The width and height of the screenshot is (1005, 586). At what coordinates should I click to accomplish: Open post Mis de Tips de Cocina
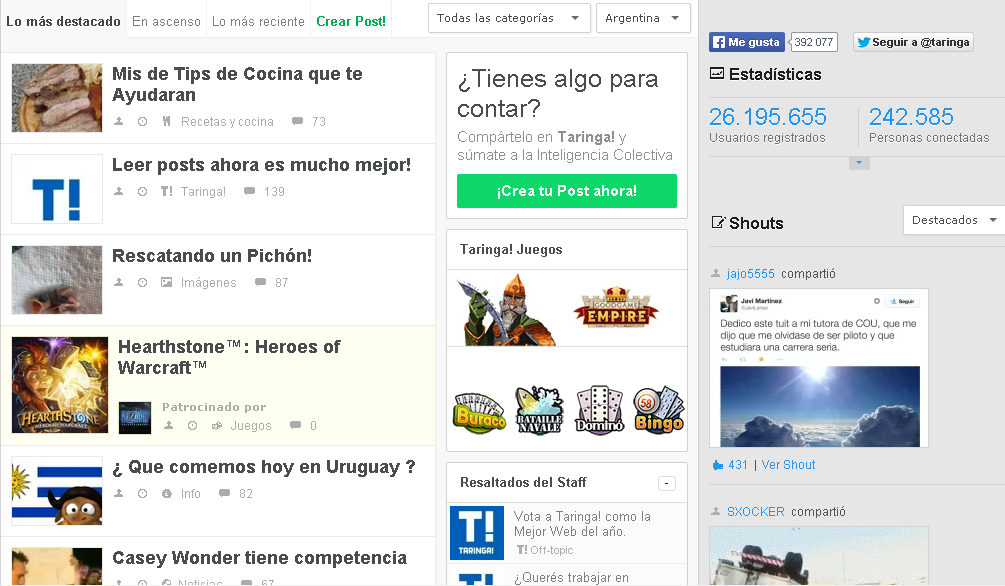click(x=237, y=84)
